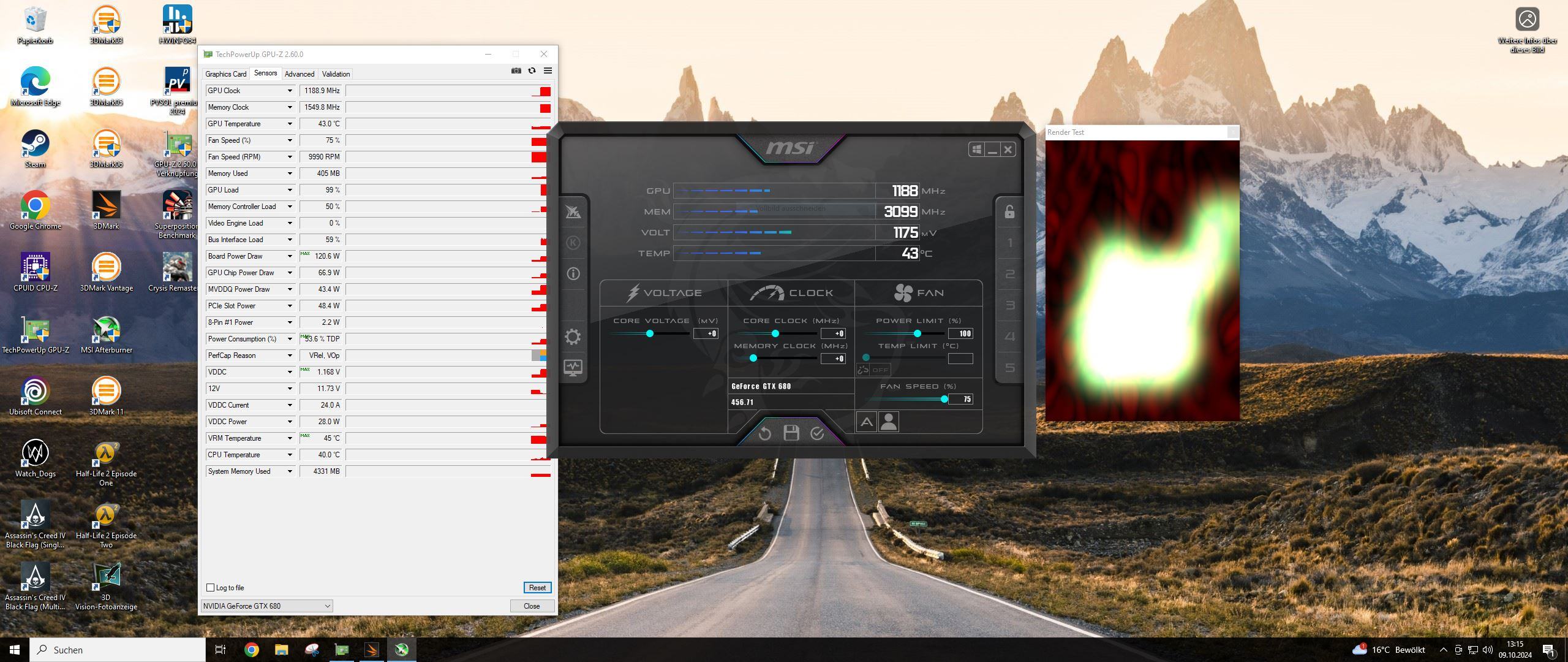Click Afterburner reset to defaults icon
Screen dimensions: 1568x662
764,434
